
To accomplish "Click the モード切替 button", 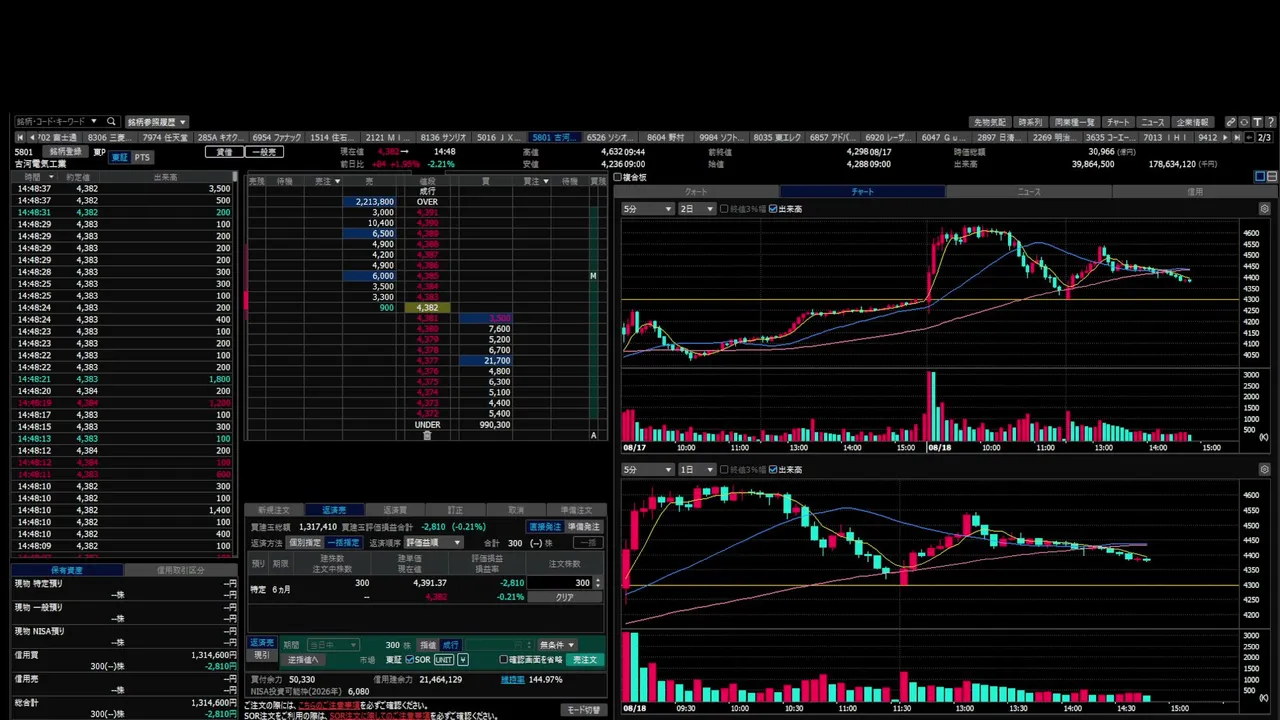I will (x=583, y=710).
